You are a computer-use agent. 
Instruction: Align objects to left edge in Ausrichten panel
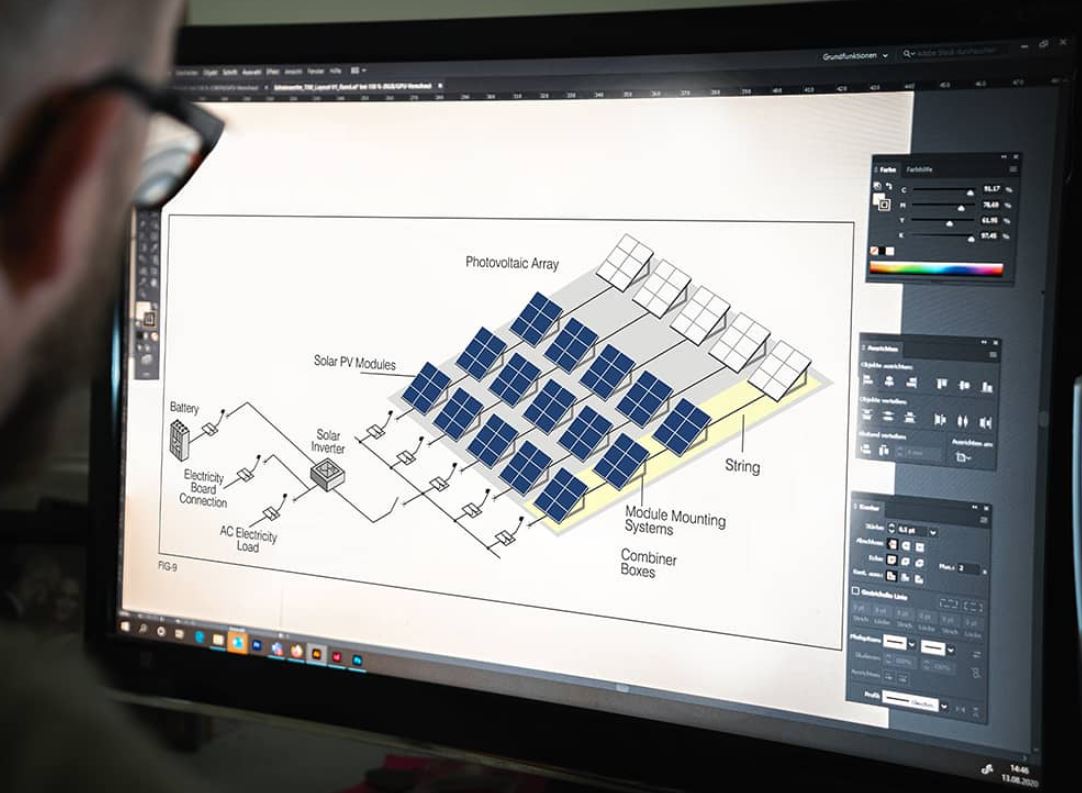click(867, 380)
